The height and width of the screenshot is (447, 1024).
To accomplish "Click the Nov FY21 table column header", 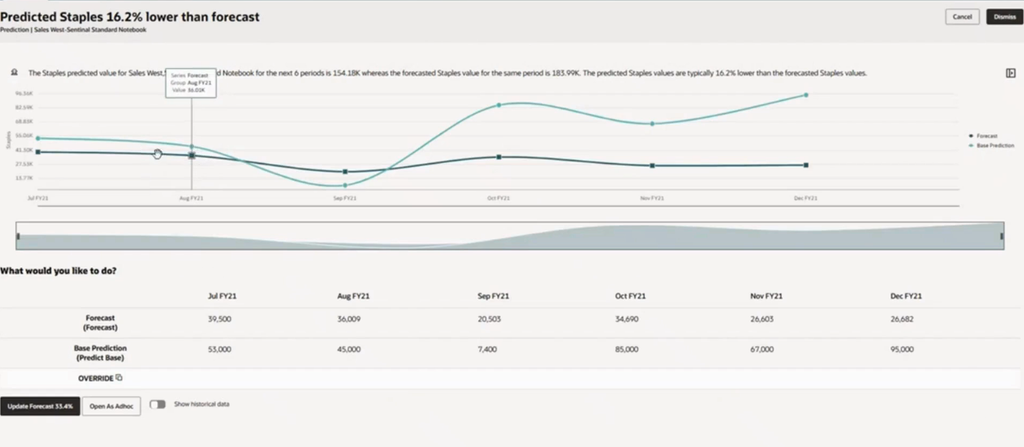I will pos(767,296).
